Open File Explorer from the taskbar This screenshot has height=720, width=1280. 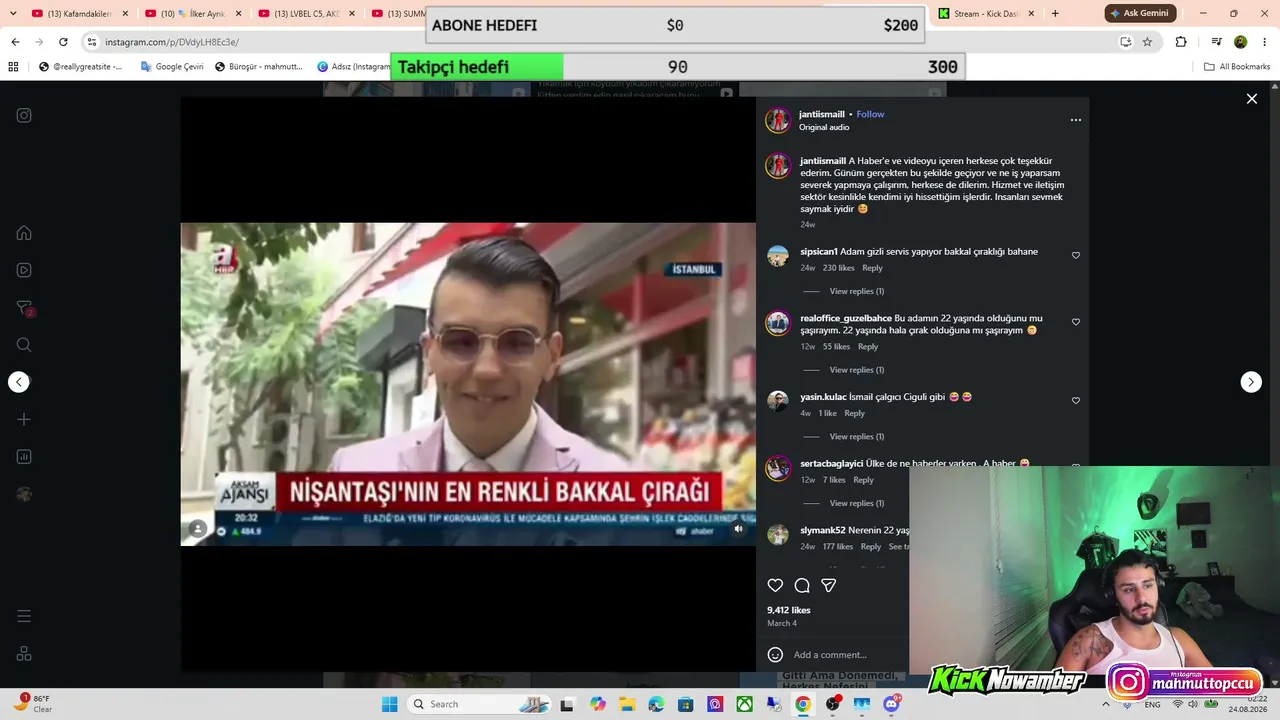tap(627, 704)
